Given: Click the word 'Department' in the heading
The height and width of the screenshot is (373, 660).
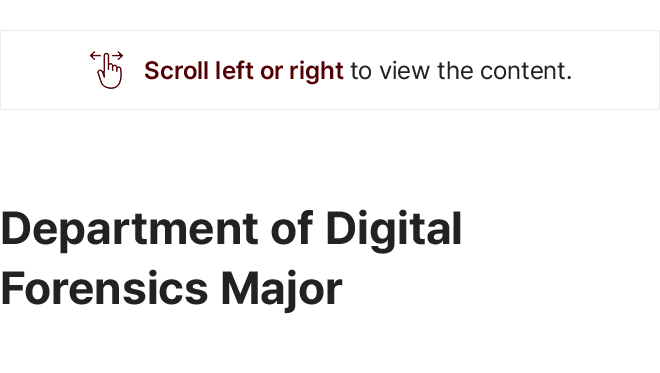Looking at the screenshot, I should coord(130,231).
